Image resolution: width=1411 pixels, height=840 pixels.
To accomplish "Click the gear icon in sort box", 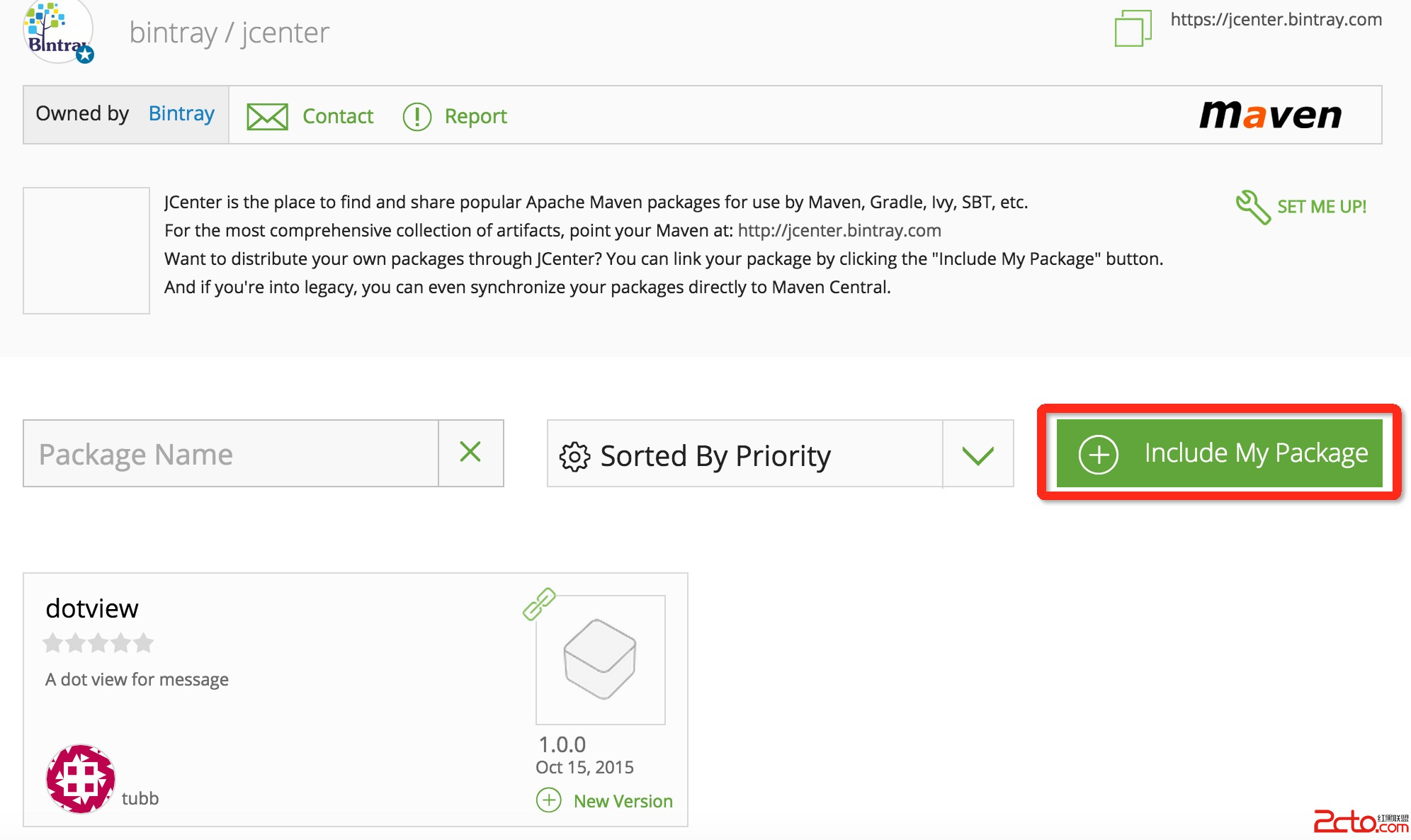I will 574,456.
